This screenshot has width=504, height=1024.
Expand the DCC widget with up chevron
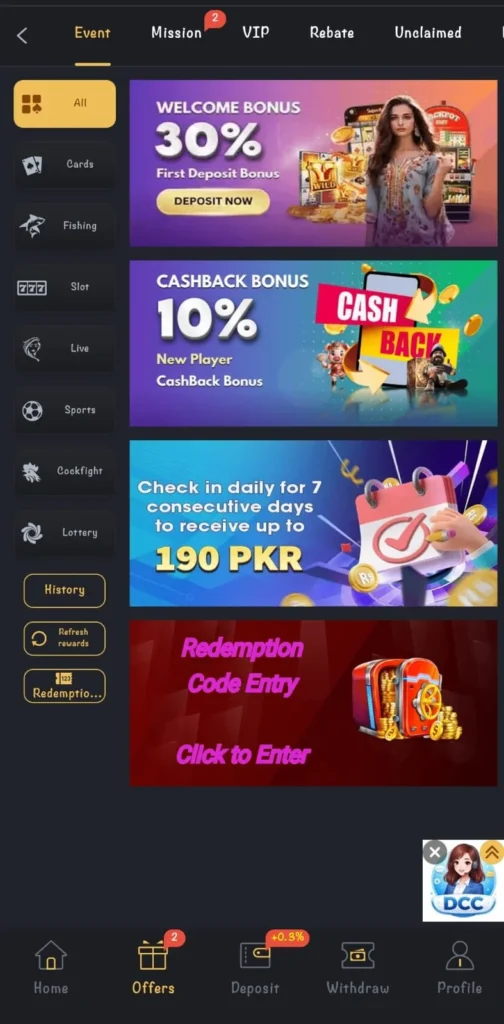point(493,852)
